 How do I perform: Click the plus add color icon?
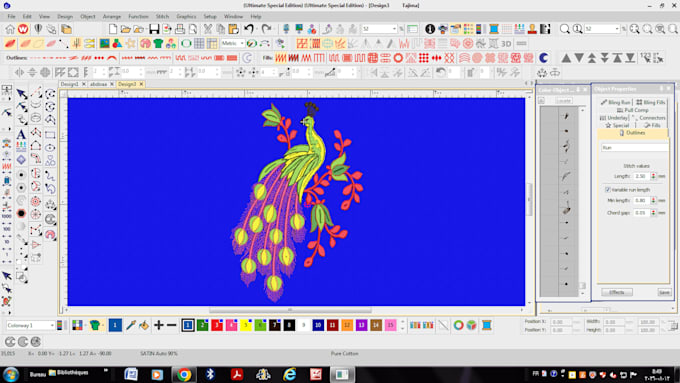tap(159, 325)
